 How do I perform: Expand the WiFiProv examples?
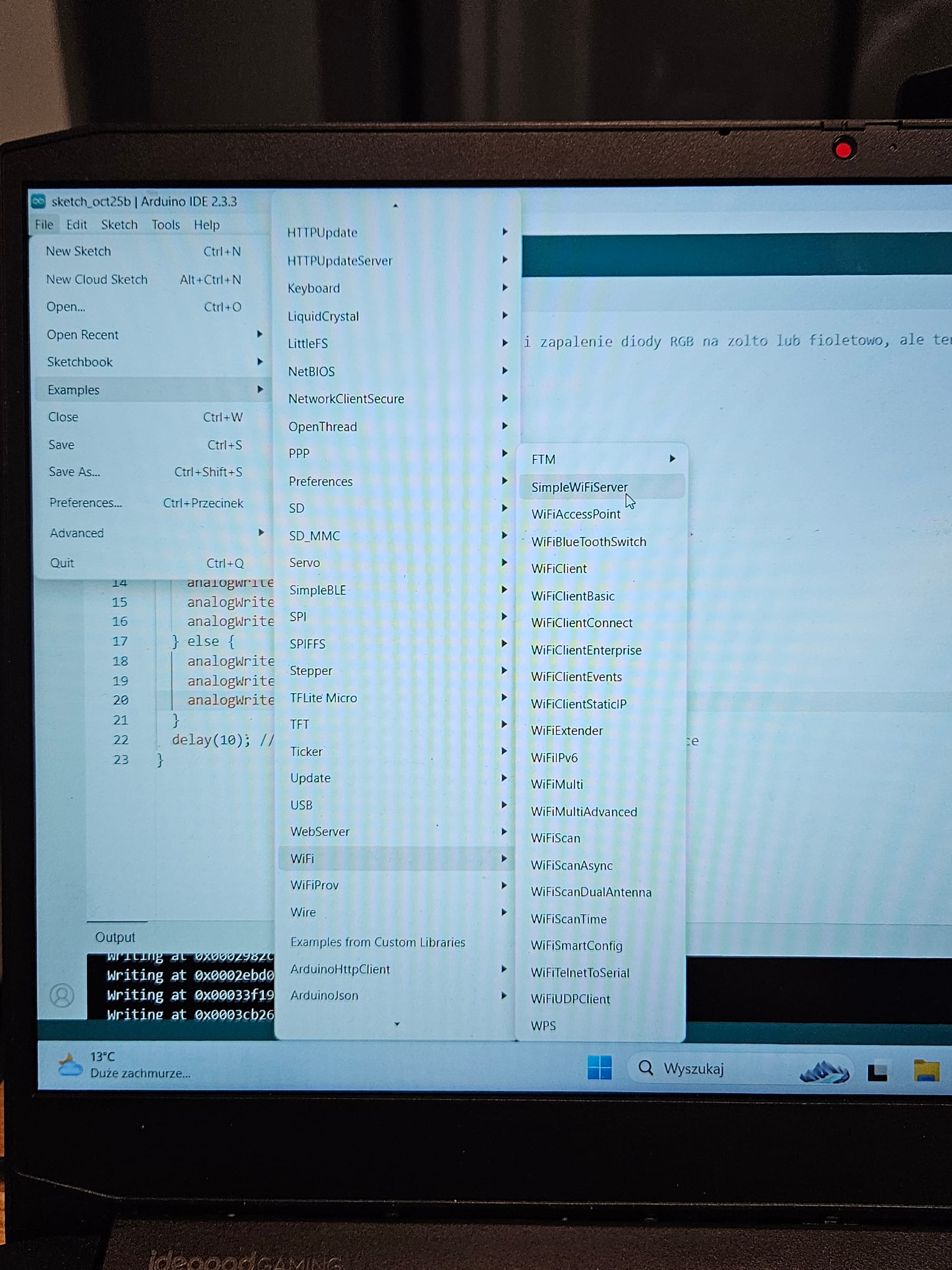coord(396,885)
